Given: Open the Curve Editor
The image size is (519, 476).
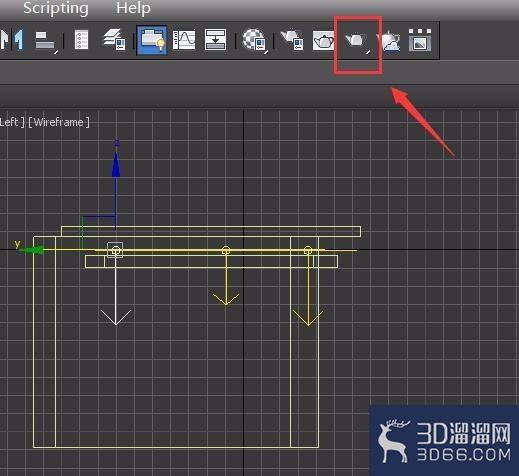Looking at the screenshot, I should pyautogui.click(x=184, y=40).
